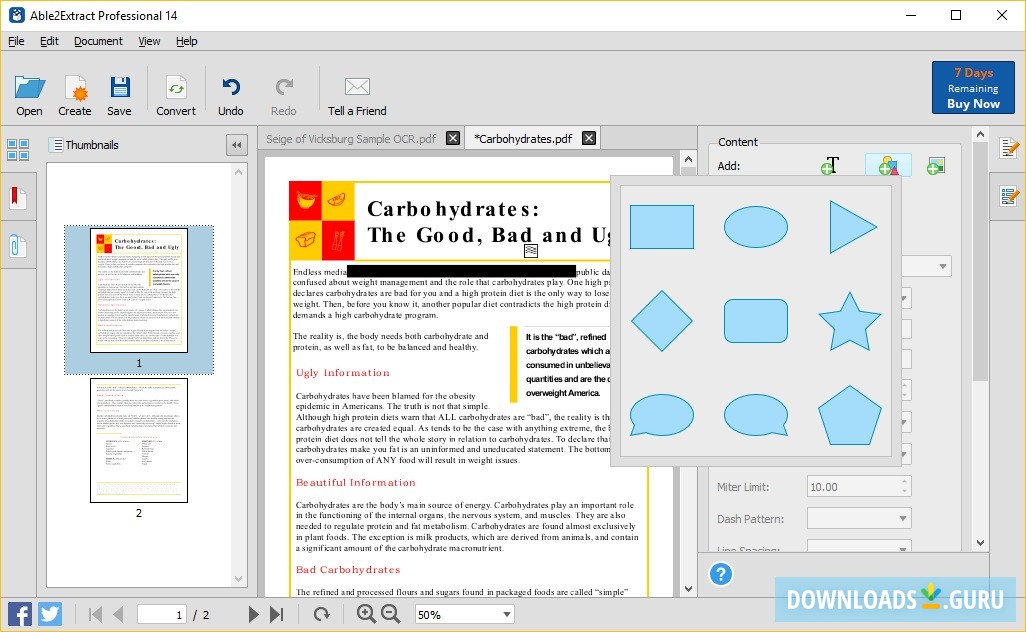Image resolution: width=1026 pixels, height=632 pixels.
Task: Select page 2 thumbnail
Action: [x=139, y=440]
